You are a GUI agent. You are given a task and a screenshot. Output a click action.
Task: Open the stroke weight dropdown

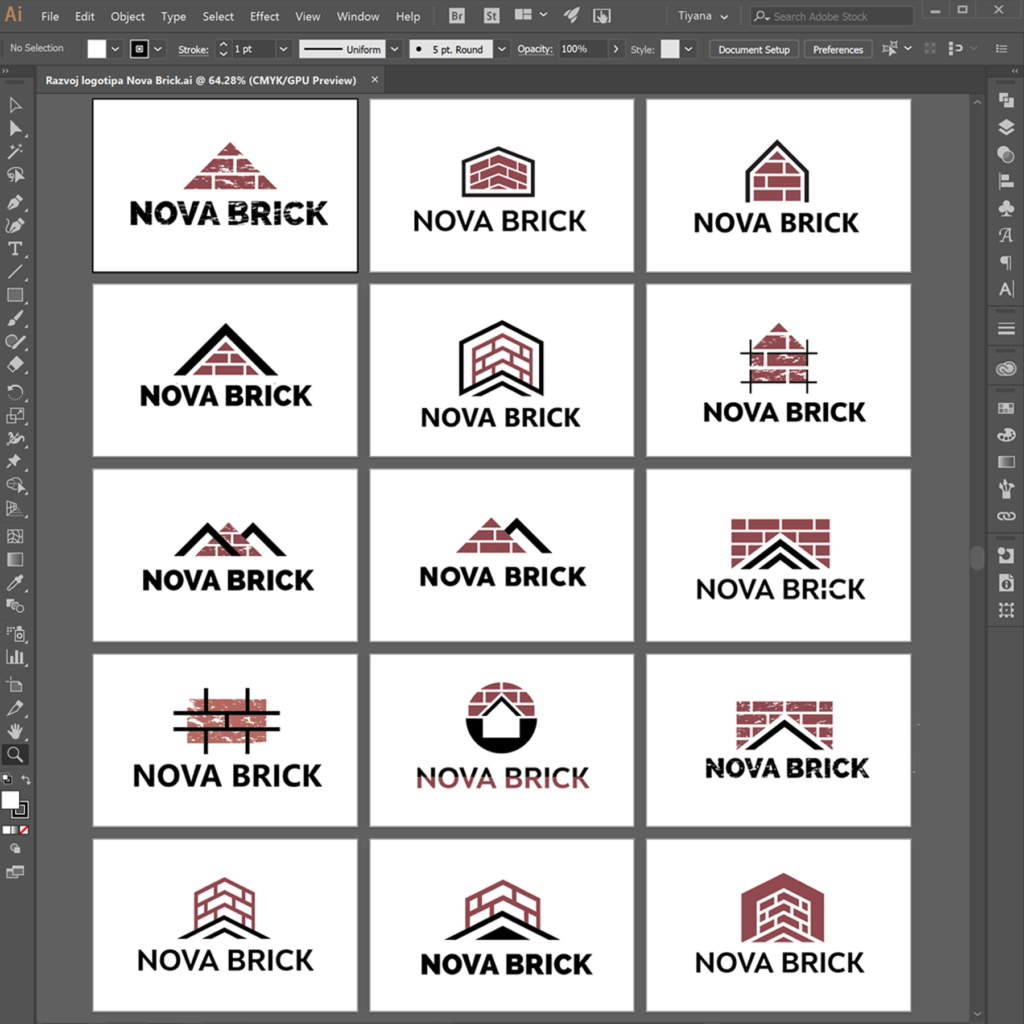(x=283, y=48)
